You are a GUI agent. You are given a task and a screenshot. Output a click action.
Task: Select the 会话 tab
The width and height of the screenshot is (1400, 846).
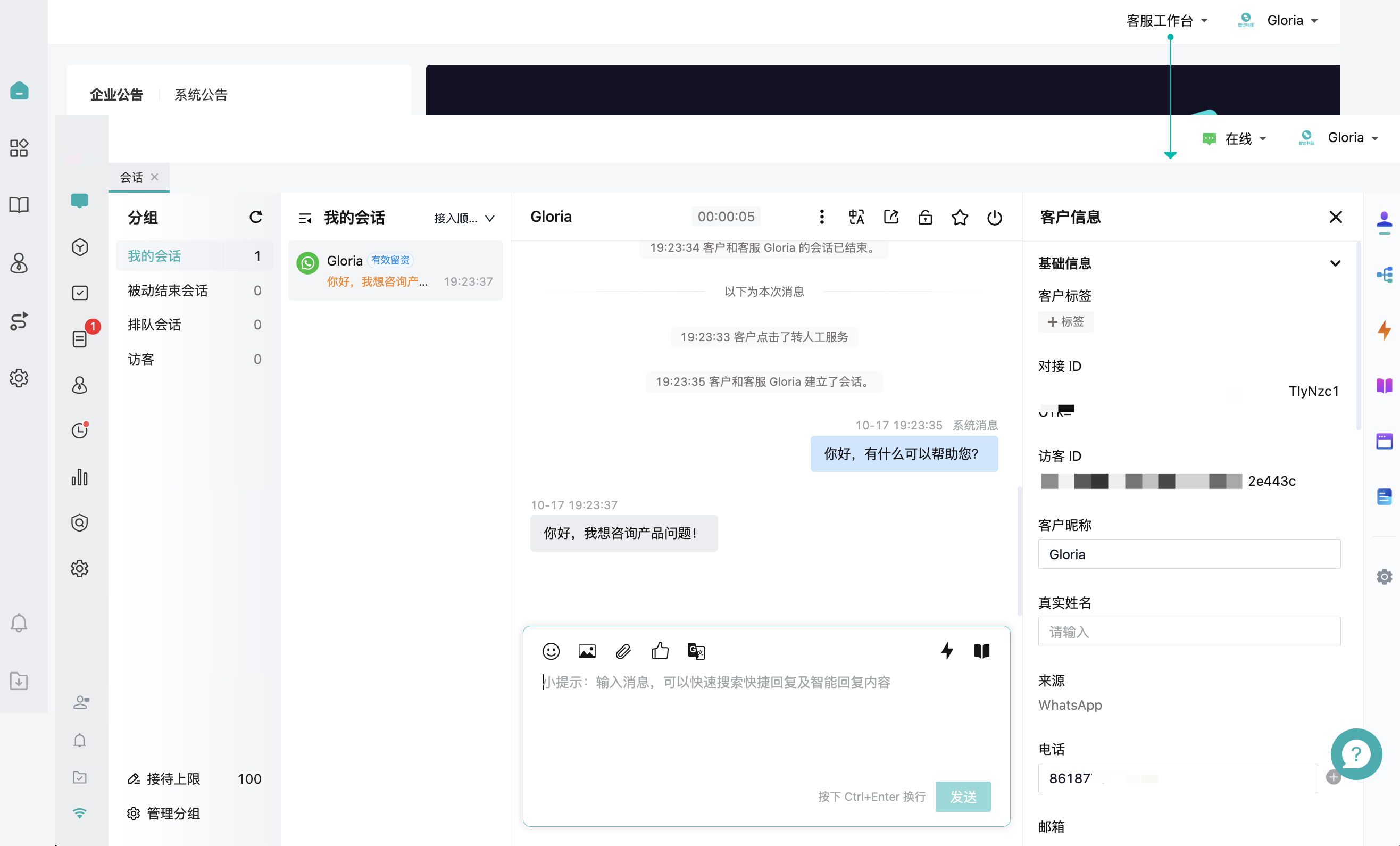pos(131,177)
